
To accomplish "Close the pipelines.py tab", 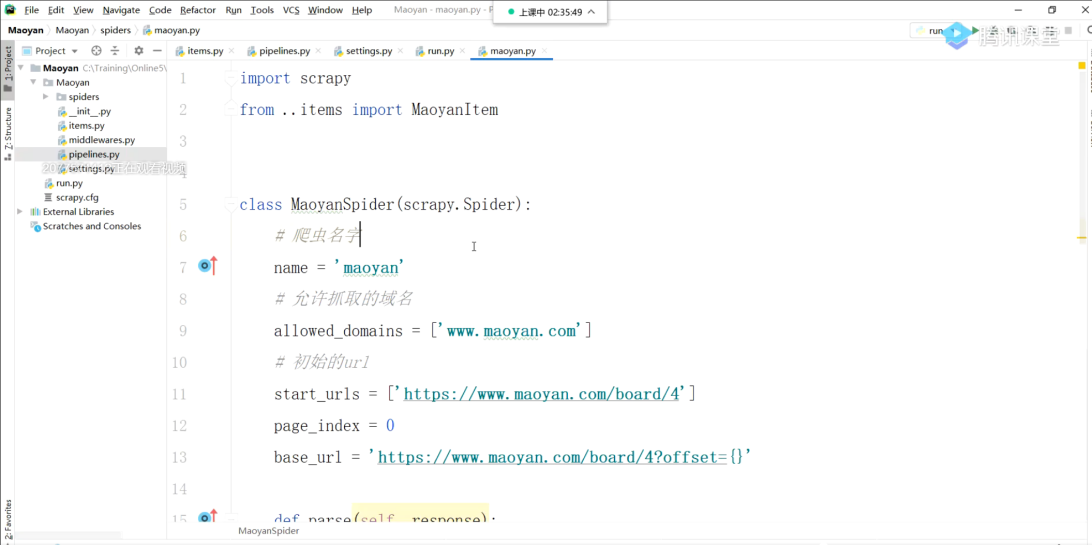I will coord(318,51).
